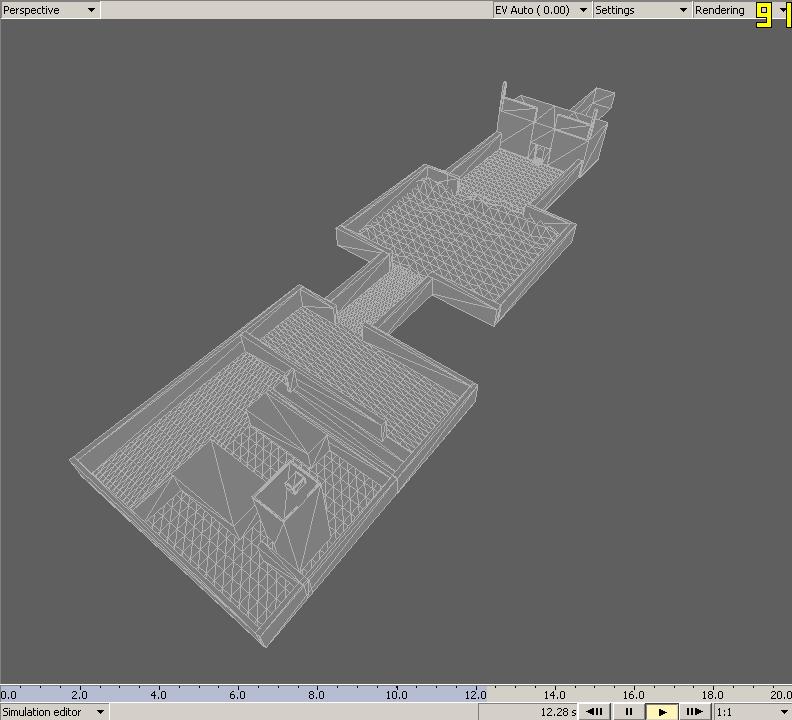Pause the simulation playback
792x720 pixels.
629,712
